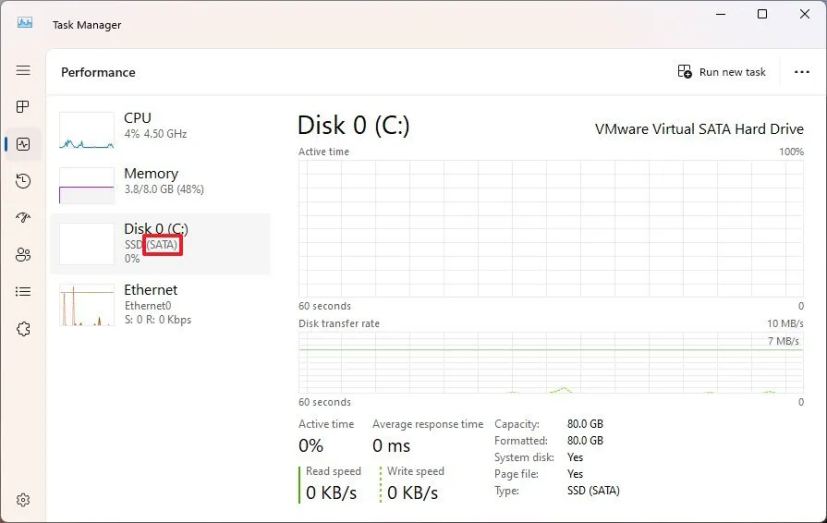Select the Memory performance item
The height and width of the screenshot is (523, 827).
(x=160, y=186)
